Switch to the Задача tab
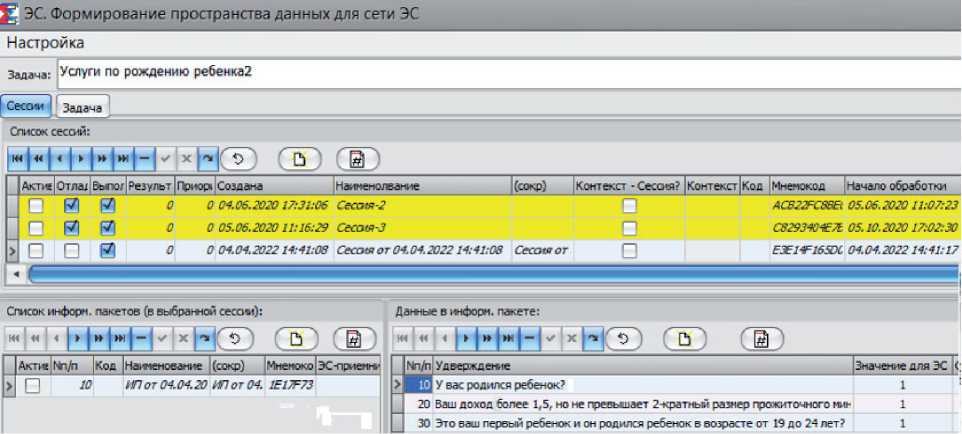The width and height of the screenshot is (962, 434). coord(83,107)
